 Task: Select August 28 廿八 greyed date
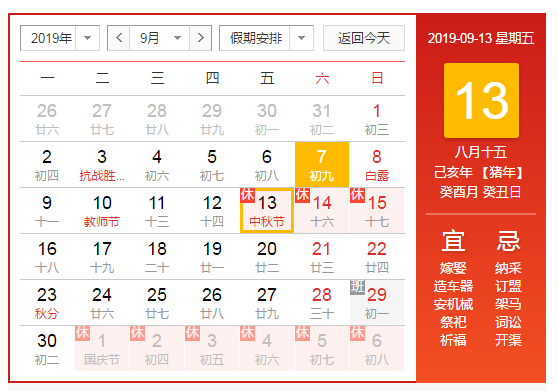point(157,119)
